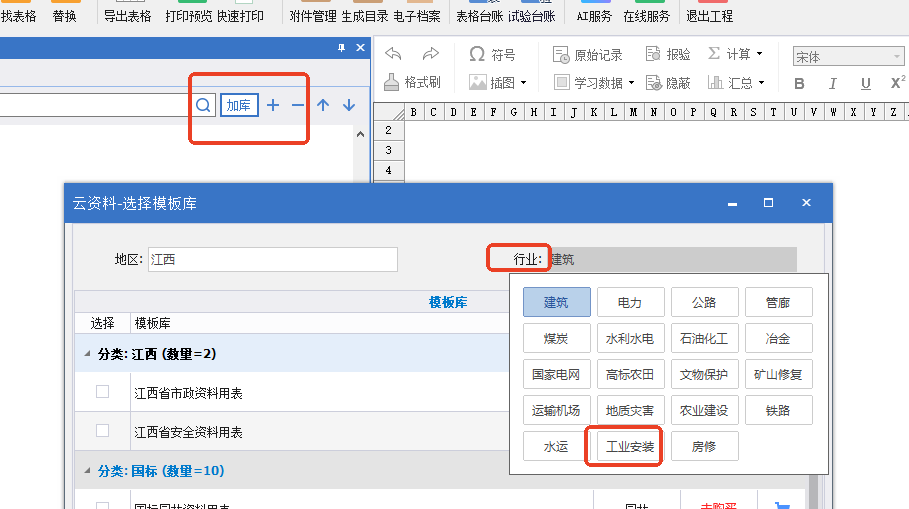Click the redo arrow icon

[431, 54]
